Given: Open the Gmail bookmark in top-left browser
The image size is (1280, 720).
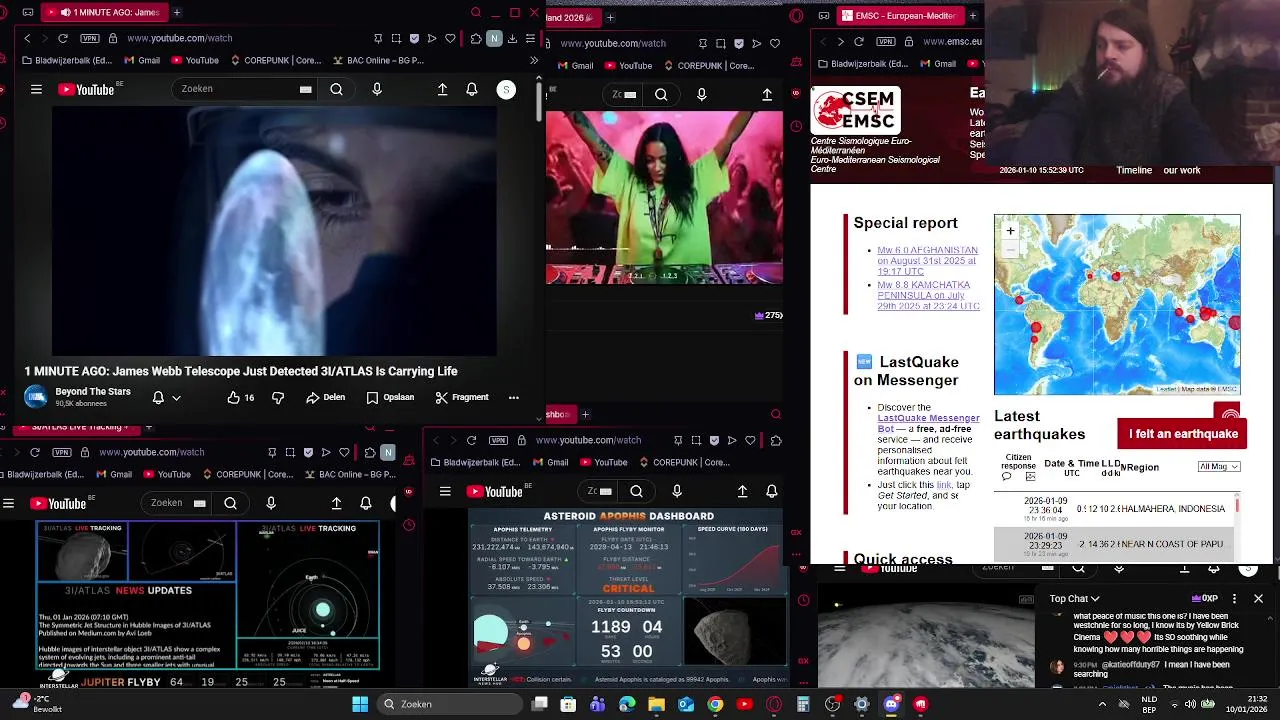Looking at the screenshot, I should [x=142, y=60].
